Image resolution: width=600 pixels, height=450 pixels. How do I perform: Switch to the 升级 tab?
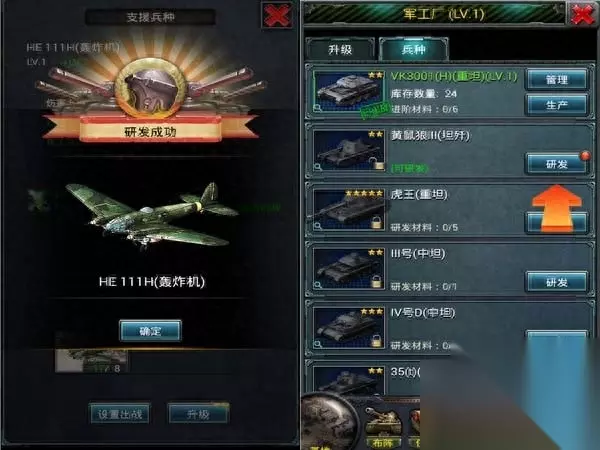[x=340, y=50]
